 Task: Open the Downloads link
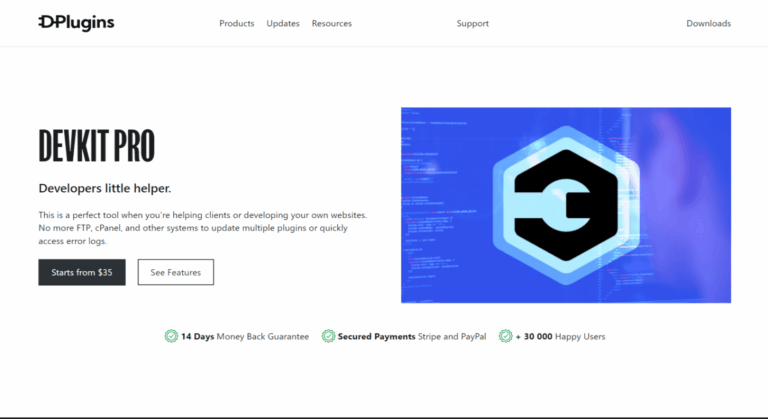(x=708, y=24)
